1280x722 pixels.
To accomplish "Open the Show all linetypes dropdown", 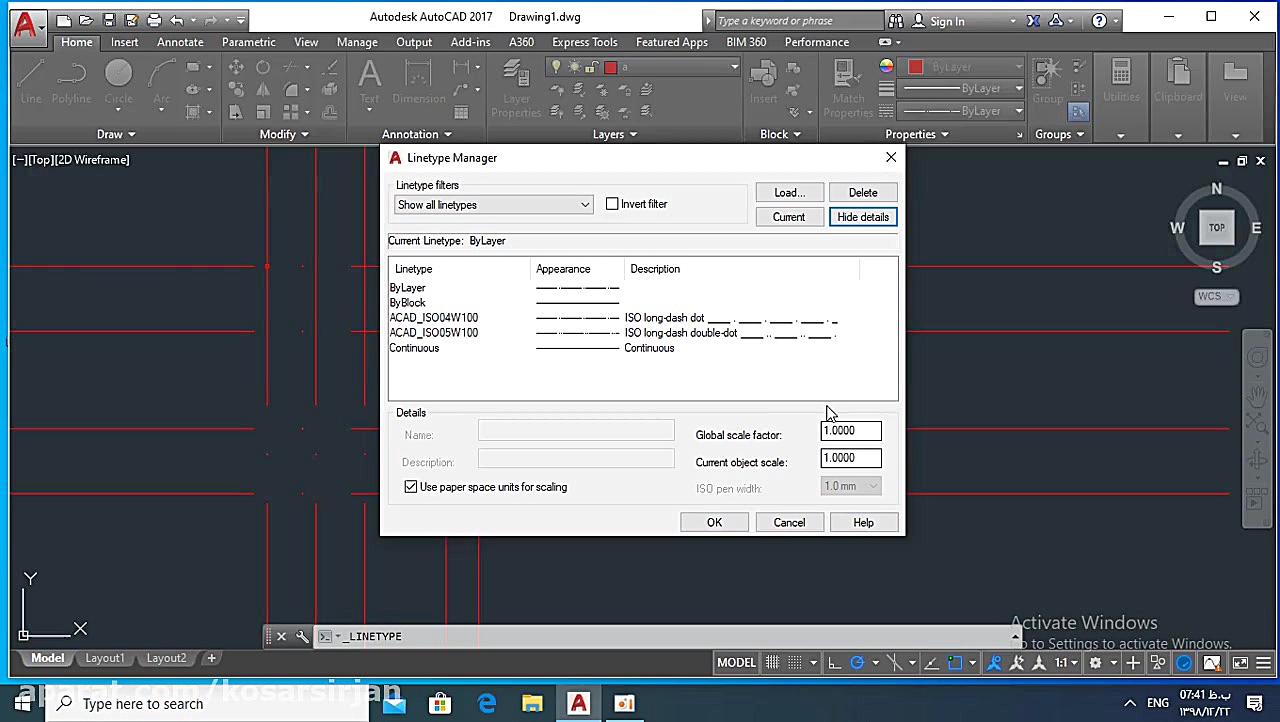I will [x=493, y=205].
